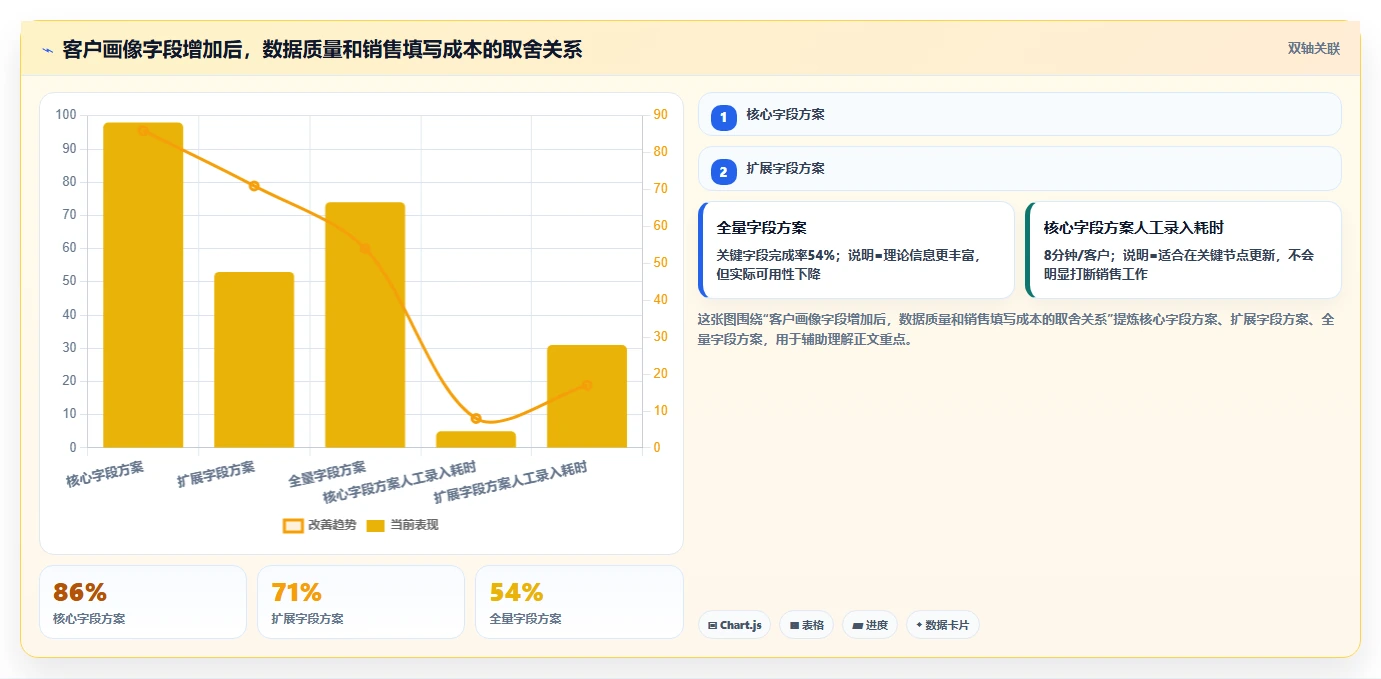Click x-axis label 扩展字段方案人工录入耗时

(x=511, y=483)
